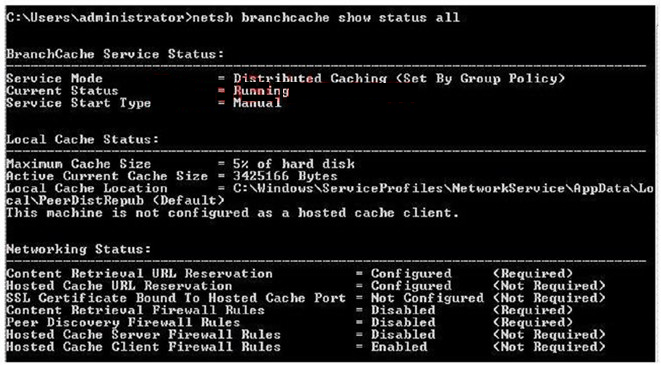Image resolution: width=661 pixels, height=365 pixels.
Task: Click Peer Discovery Firewall Rules label
Action: click(x=123, y=323)
